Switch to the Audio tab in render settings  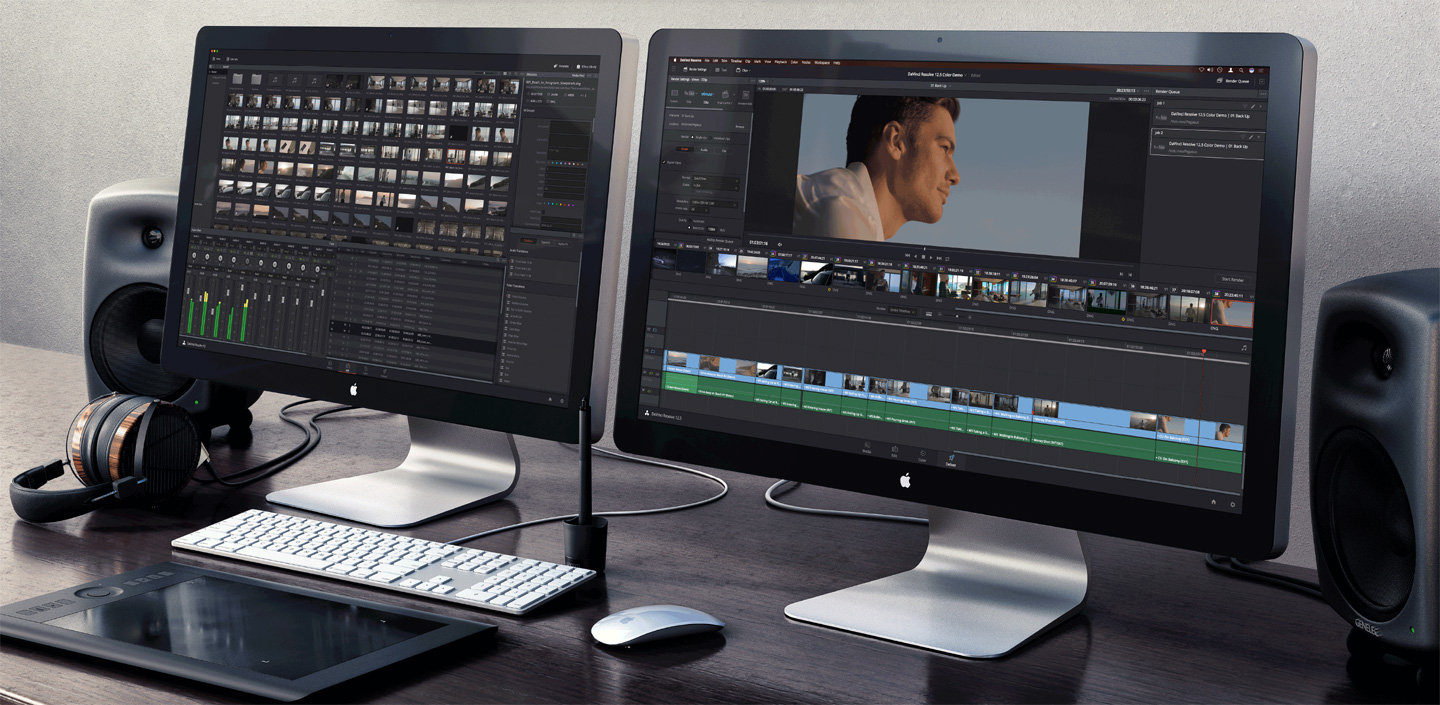pyautogui.click(x=702, y=149)
